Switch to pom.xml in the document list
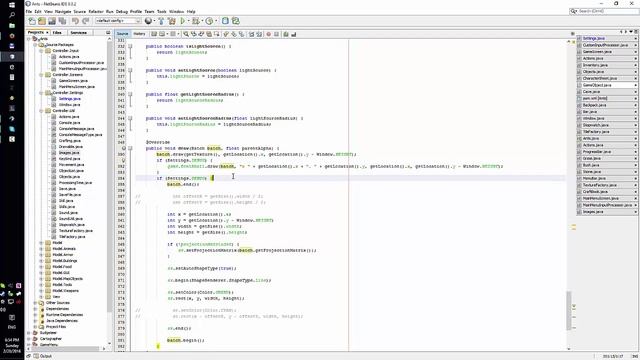 click(607, 98)
